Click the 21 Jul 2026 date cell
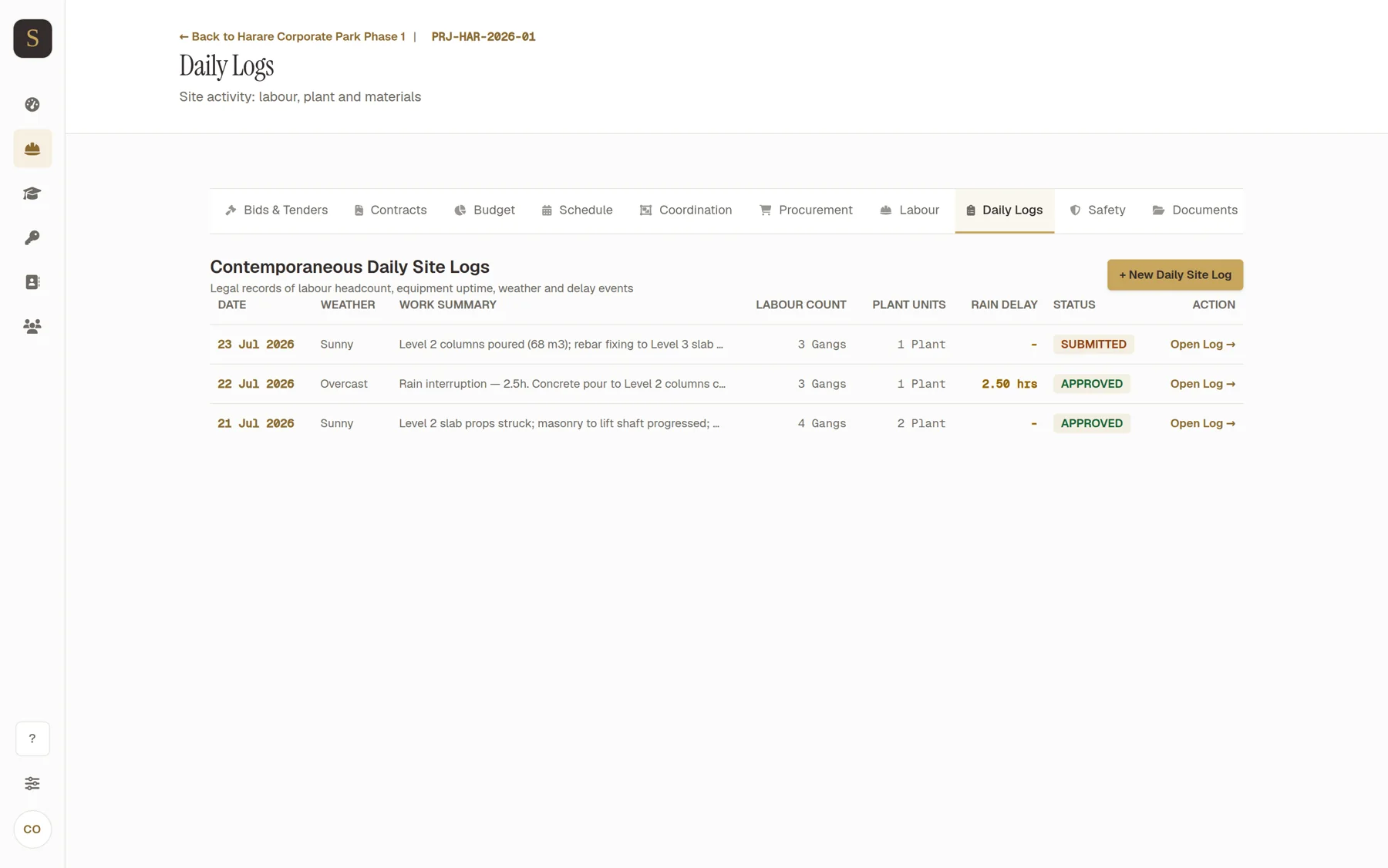 (x=256, y=423)
